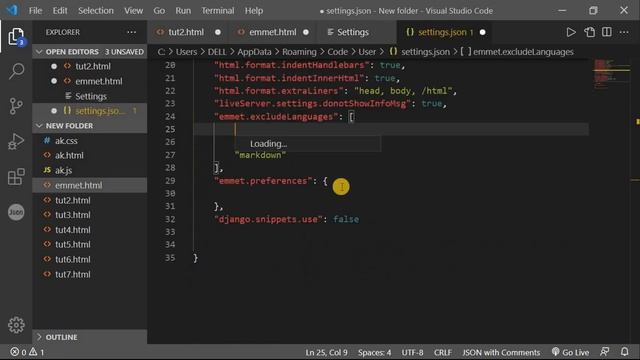Open the Explorer view in activity bar
Viewport: 640px width, 360px height.
pyautogui.click(x=16, y=37)
